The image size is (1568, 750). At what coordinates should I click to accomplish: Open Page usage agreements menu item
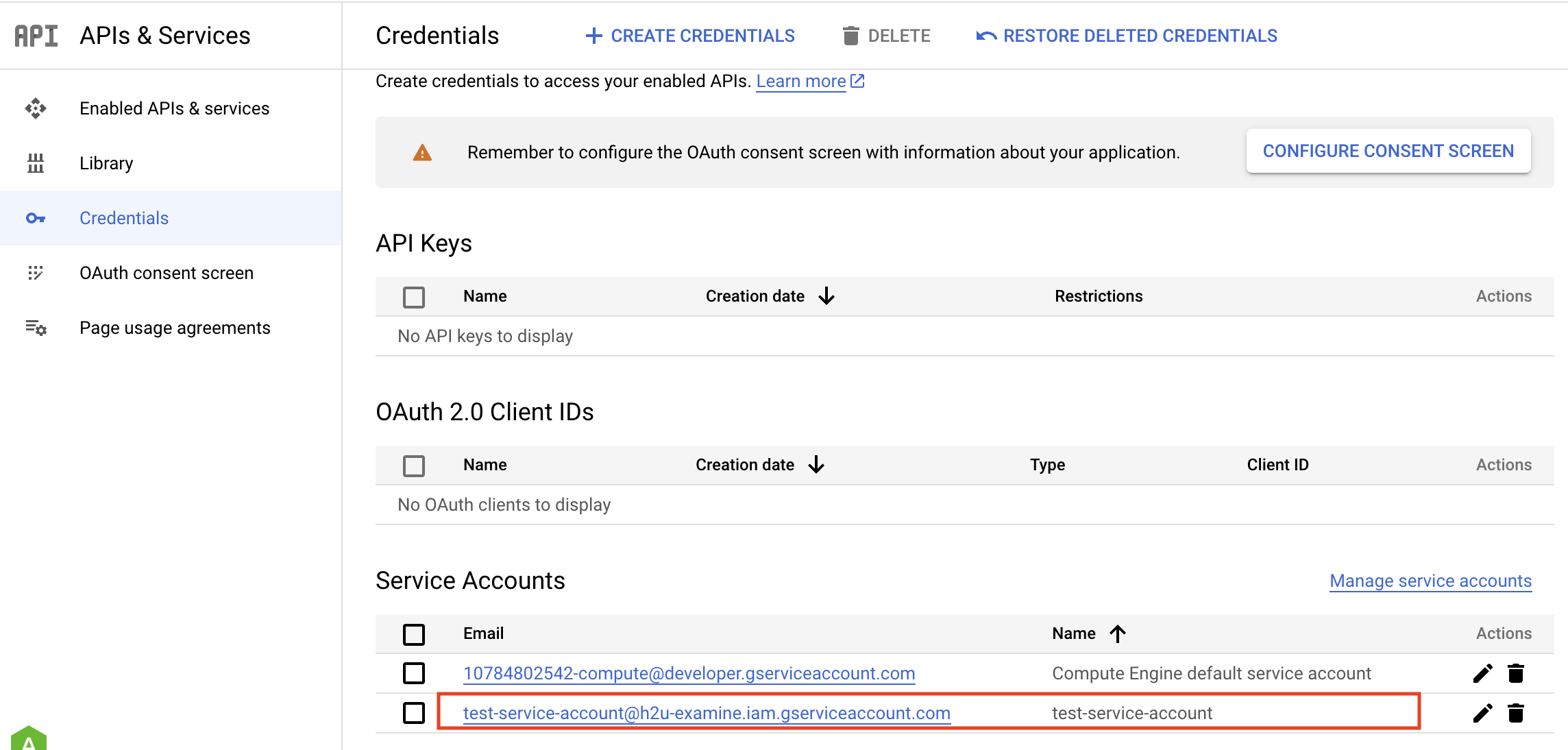[x=171, y=328]
